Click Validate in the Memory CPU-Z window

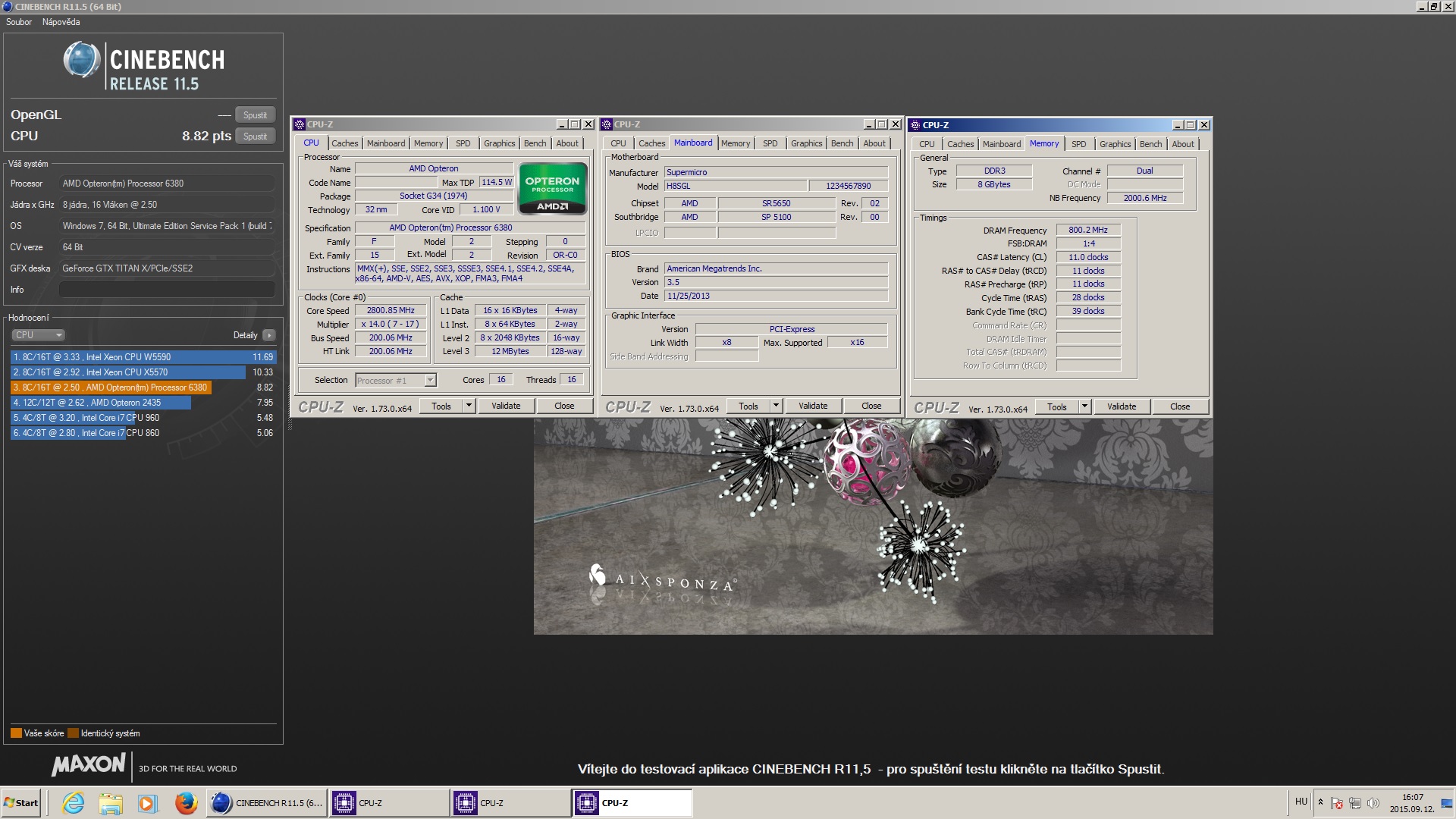click(1122, 406)
